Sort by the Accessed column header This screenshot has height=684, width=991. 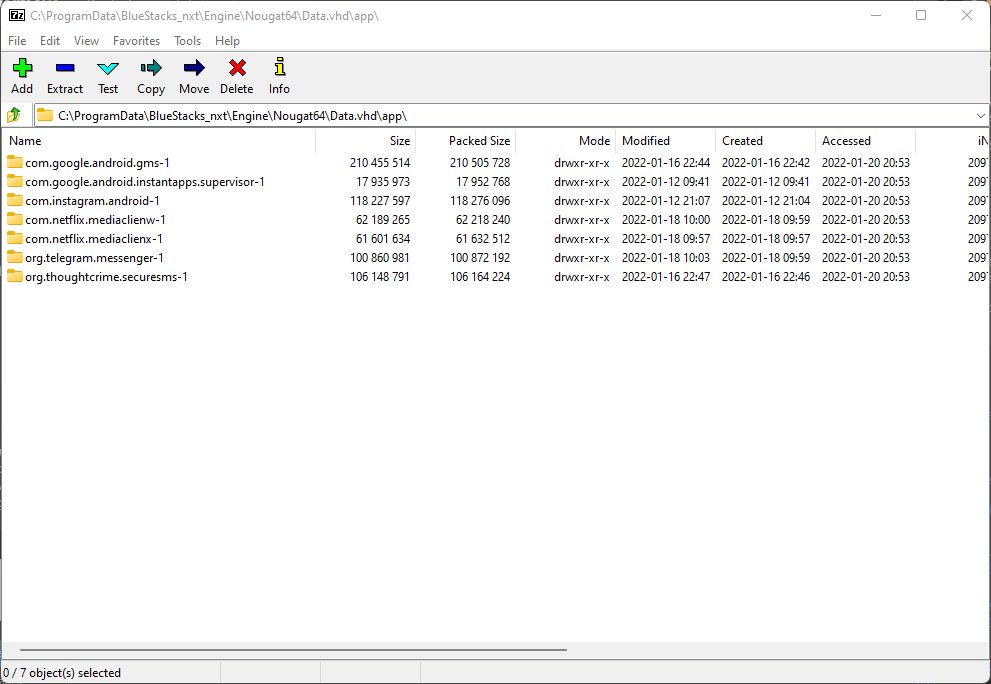coord(865,141)
